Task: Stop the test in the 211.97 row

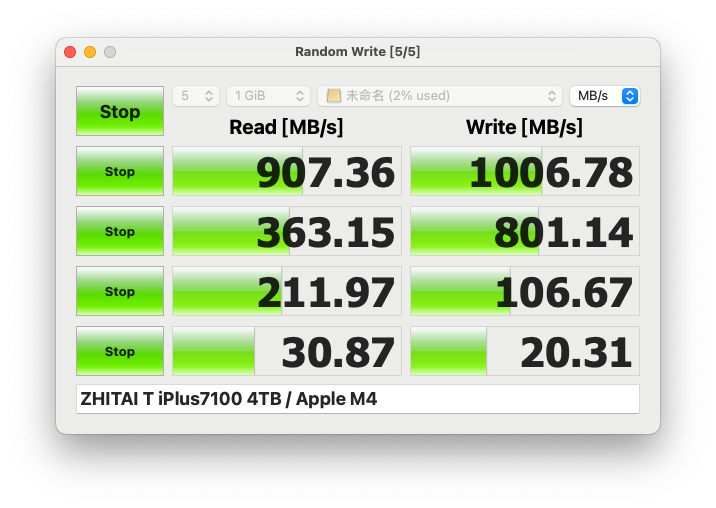Action: coord(120,291)
